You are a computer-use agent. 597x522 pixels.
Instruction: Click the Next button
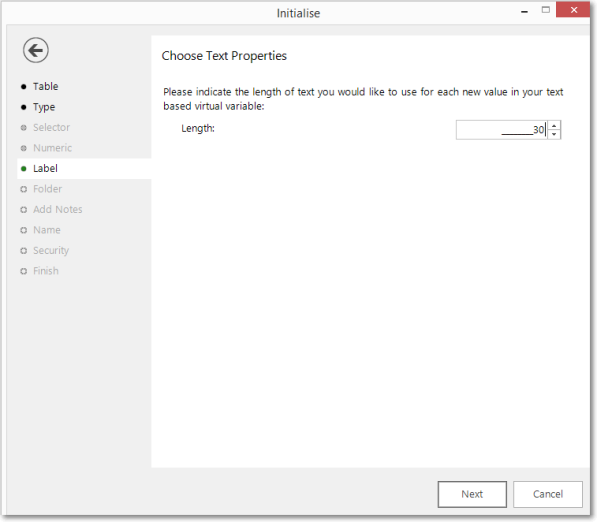coord(472,494)
